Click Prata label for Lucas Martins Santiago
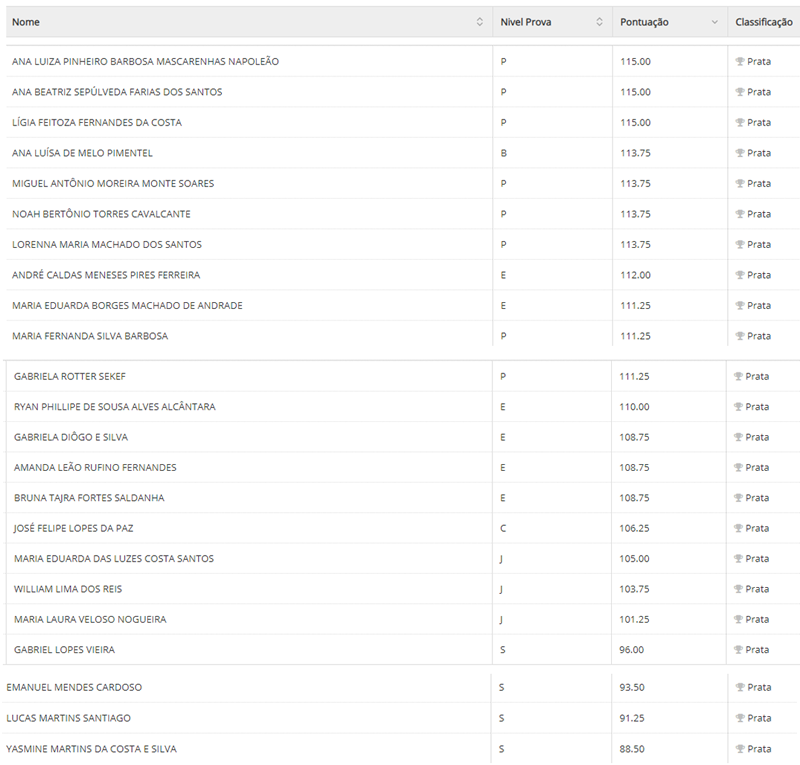The width and height of the screenshot is (800, 765). [x=759, y=718]
